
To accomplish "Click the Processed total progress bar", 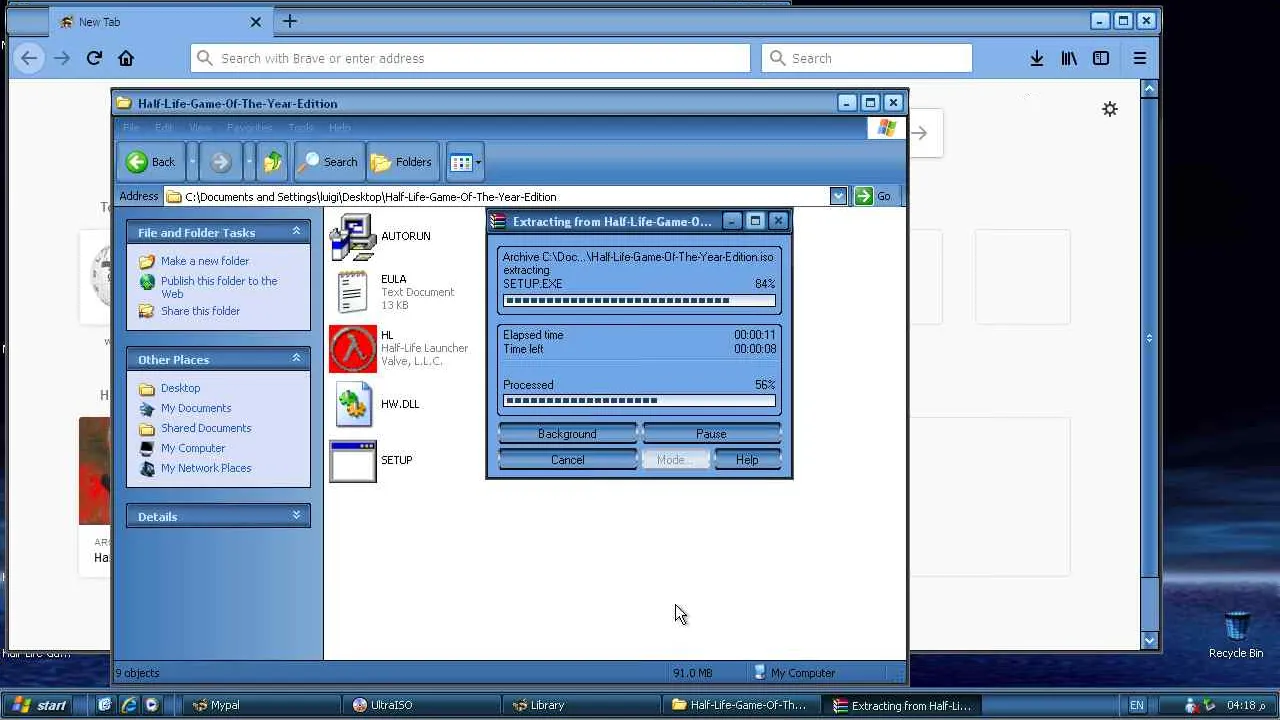I will pos(639,401).
